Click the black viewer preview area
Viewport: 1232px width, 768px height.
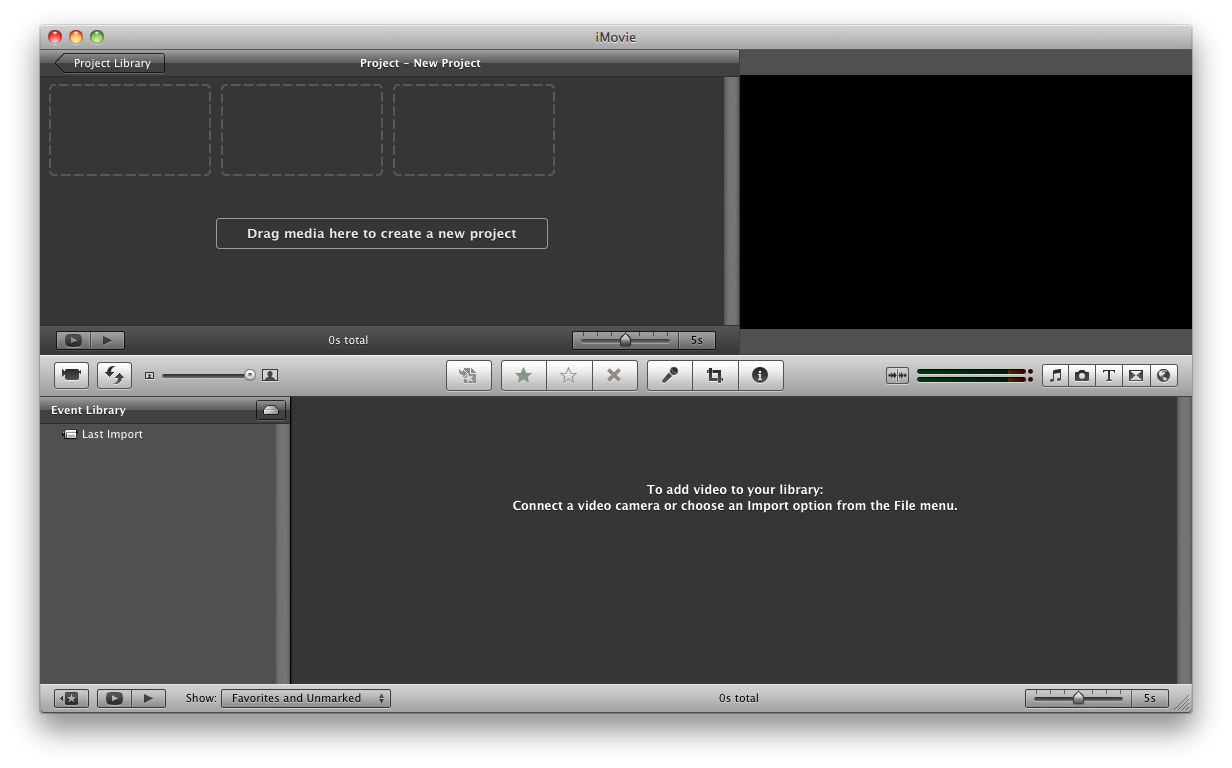pyautogui.click(x=966, y=202)
